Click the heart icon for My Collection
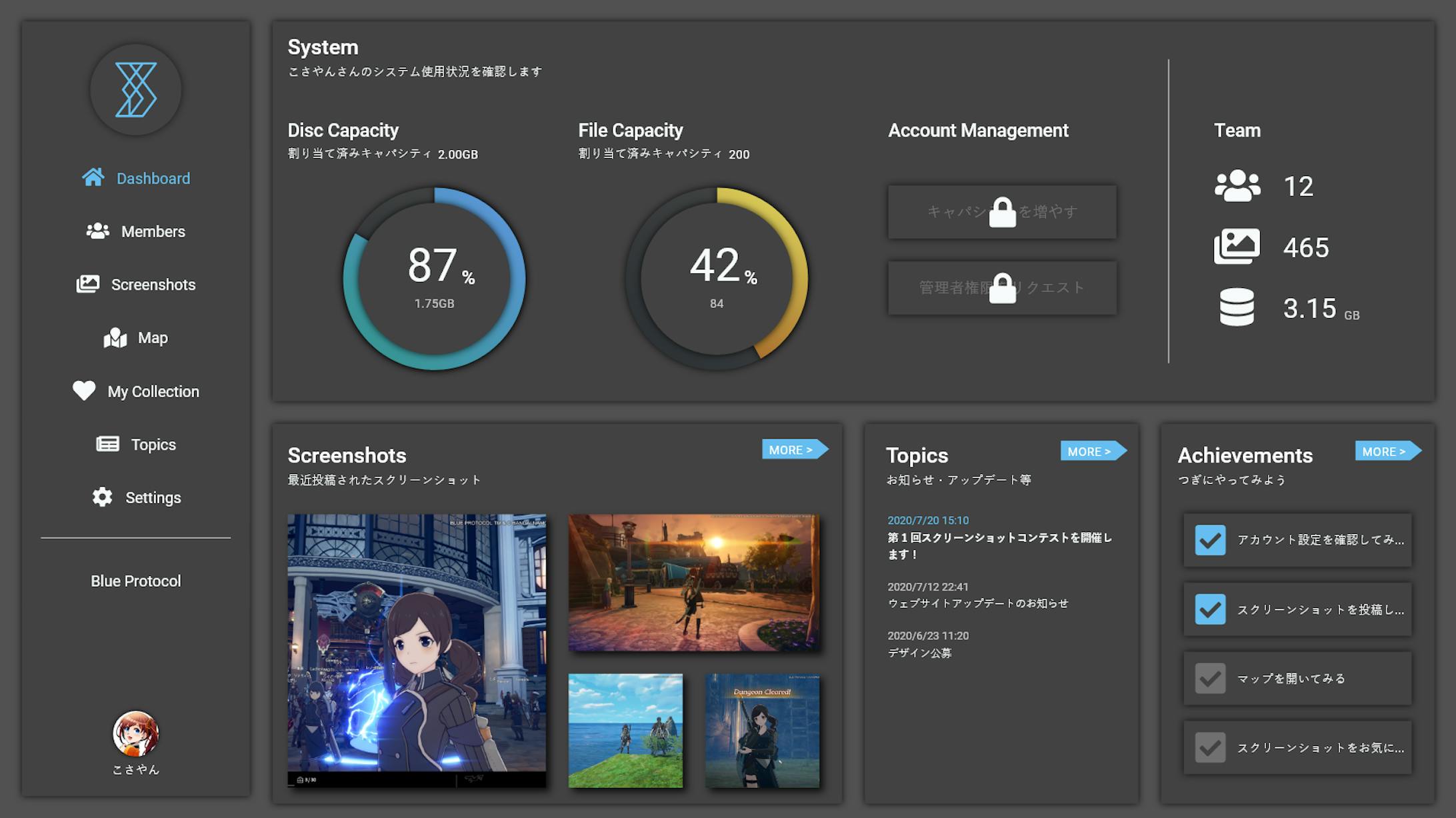The image size is (1456, 818). tap(84, 391)
